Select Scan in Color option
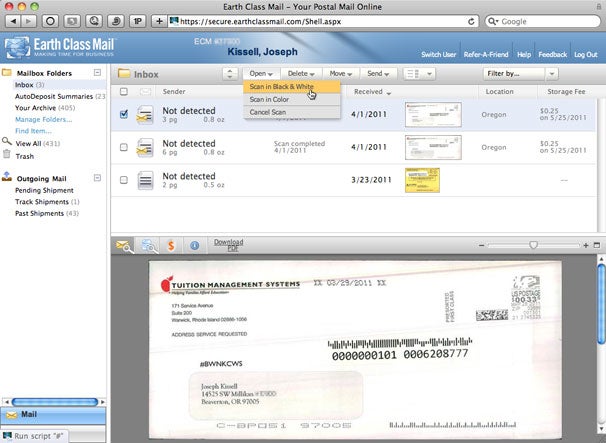 [292, 99]
